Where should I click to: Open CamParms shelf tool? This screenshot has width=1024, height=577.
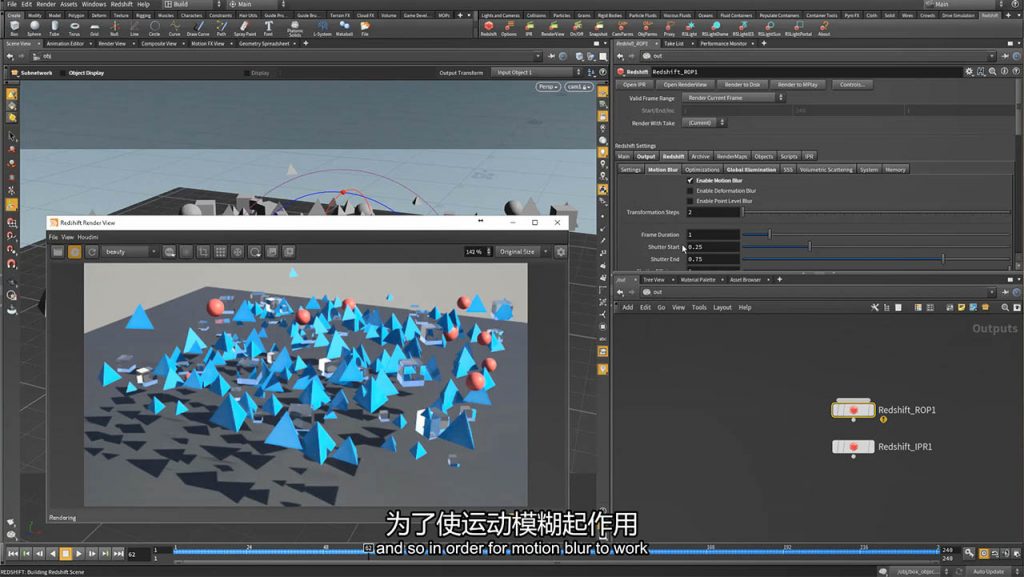[622, 28]
